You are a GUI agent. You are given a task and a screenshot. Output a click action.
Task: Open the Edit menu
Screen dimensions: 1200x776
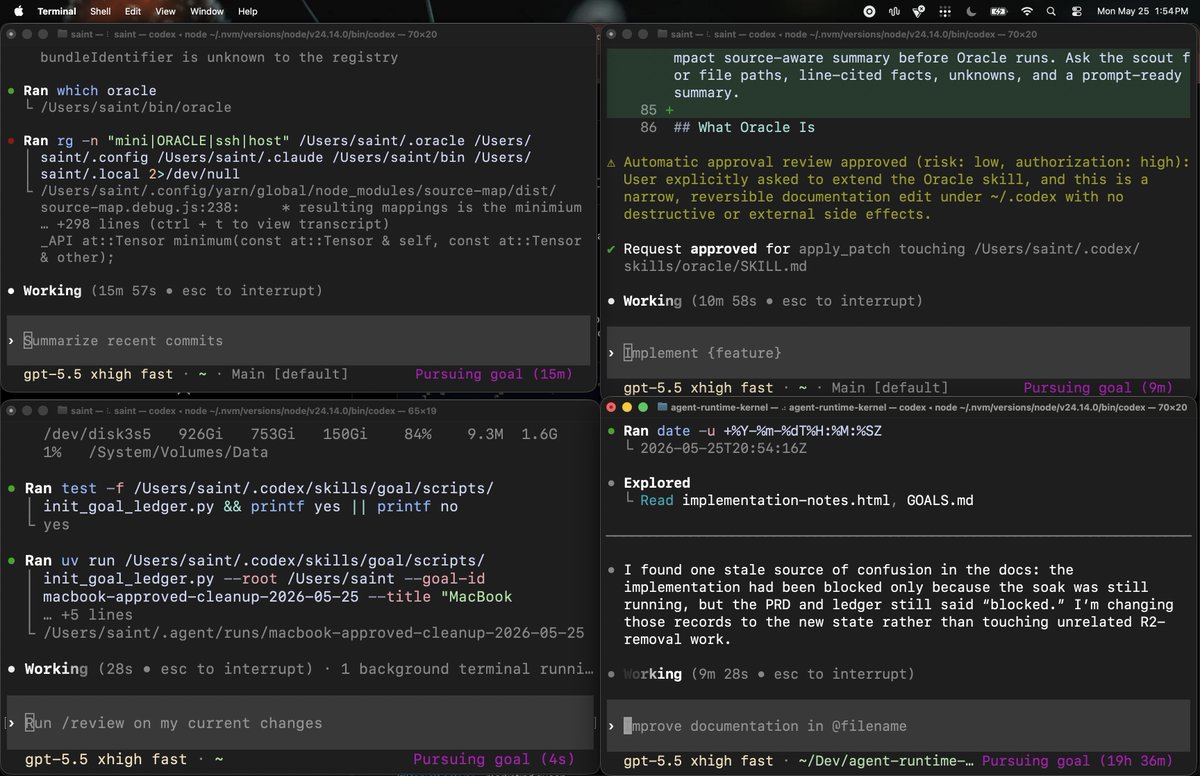pos(133,11)
